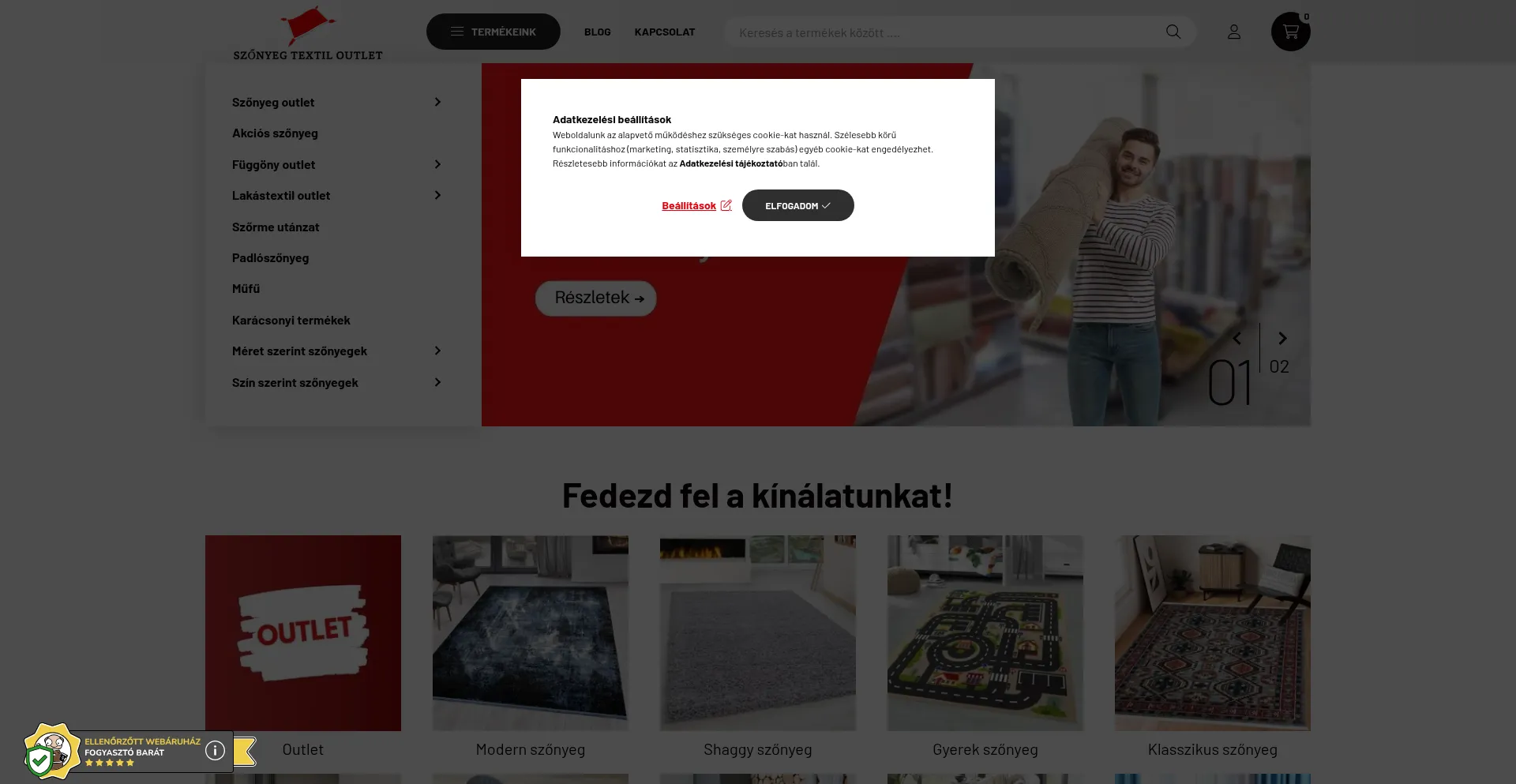Screen dimensions: 1516x784
Task: Expand Szőnyeg outlet submenu chevron
Action: tap(437, 102)
